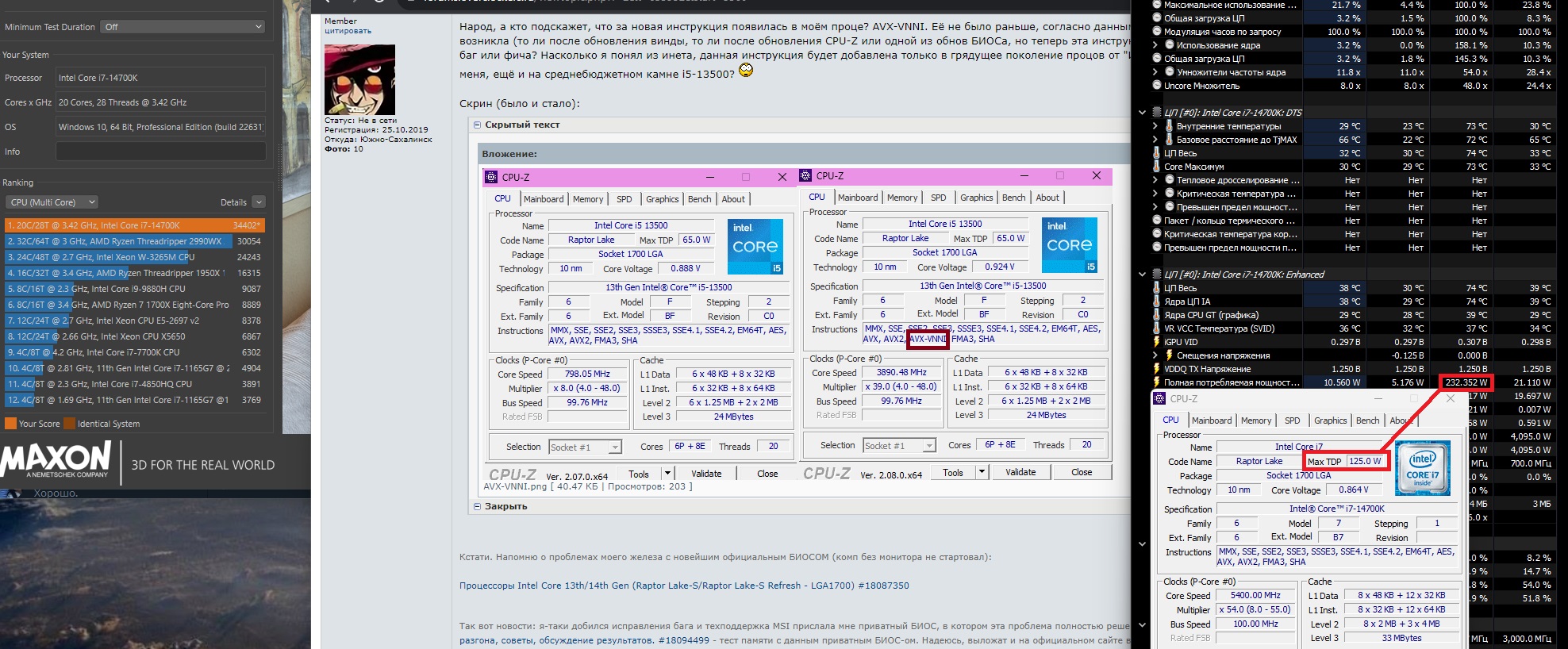Click the VDDQ TX Напряжение lightning icon
This screenshot has width=1568, height=649.
click(x=1157, y=369)
